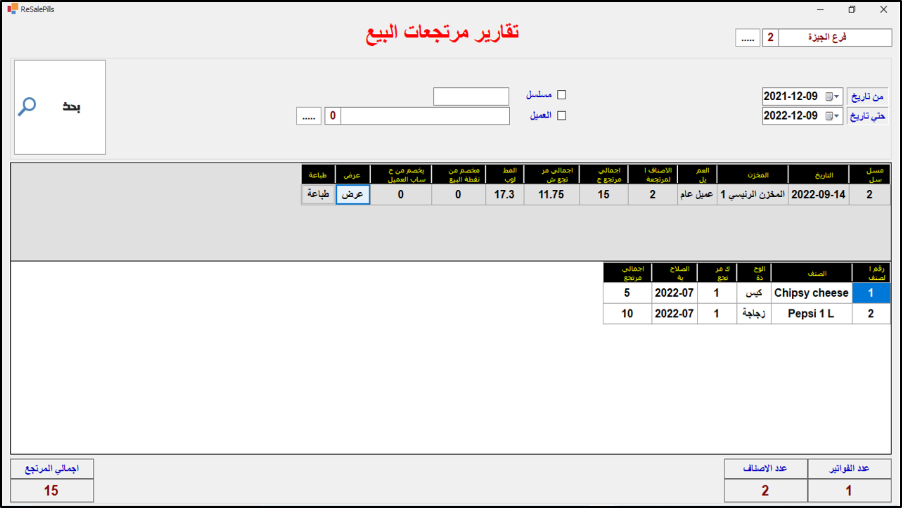Click the فرع الجيزة branch name field
This screenshot has width=902, height=508.
[835, 38]
